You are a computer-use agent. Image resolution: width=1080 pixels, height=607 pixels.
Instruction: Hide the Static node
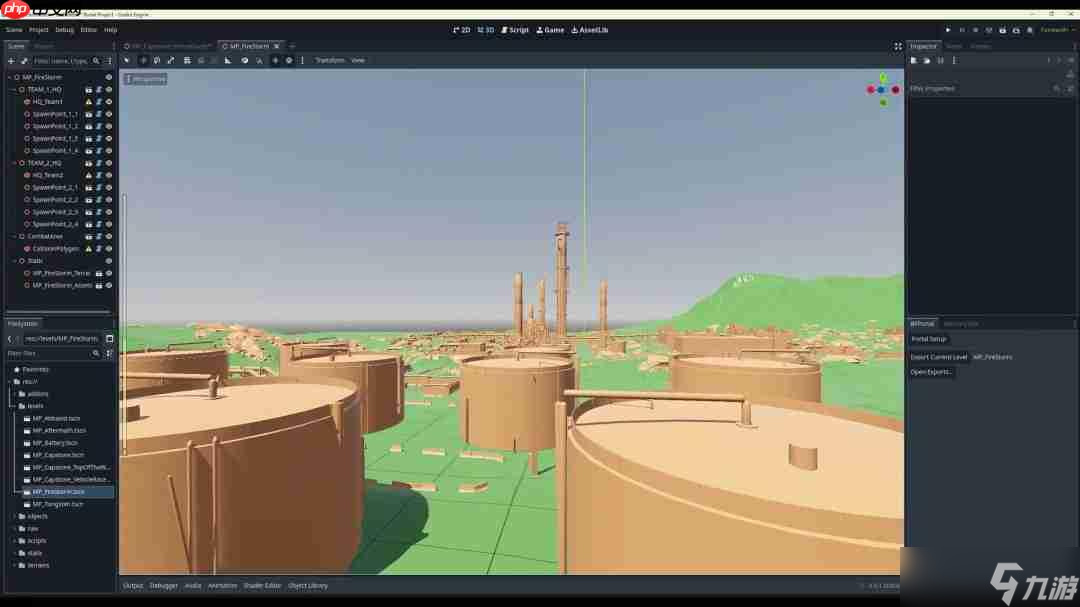(109, 261)
